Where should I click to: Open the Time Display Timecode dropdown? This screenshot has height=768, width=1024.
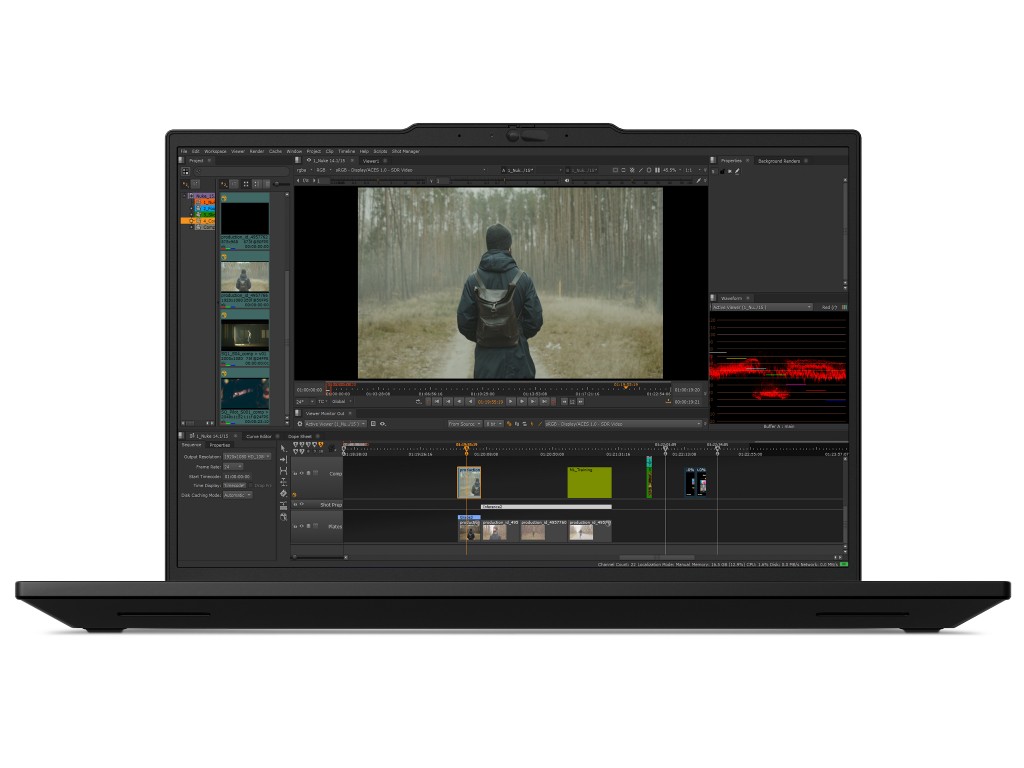[x=236, y=486]
